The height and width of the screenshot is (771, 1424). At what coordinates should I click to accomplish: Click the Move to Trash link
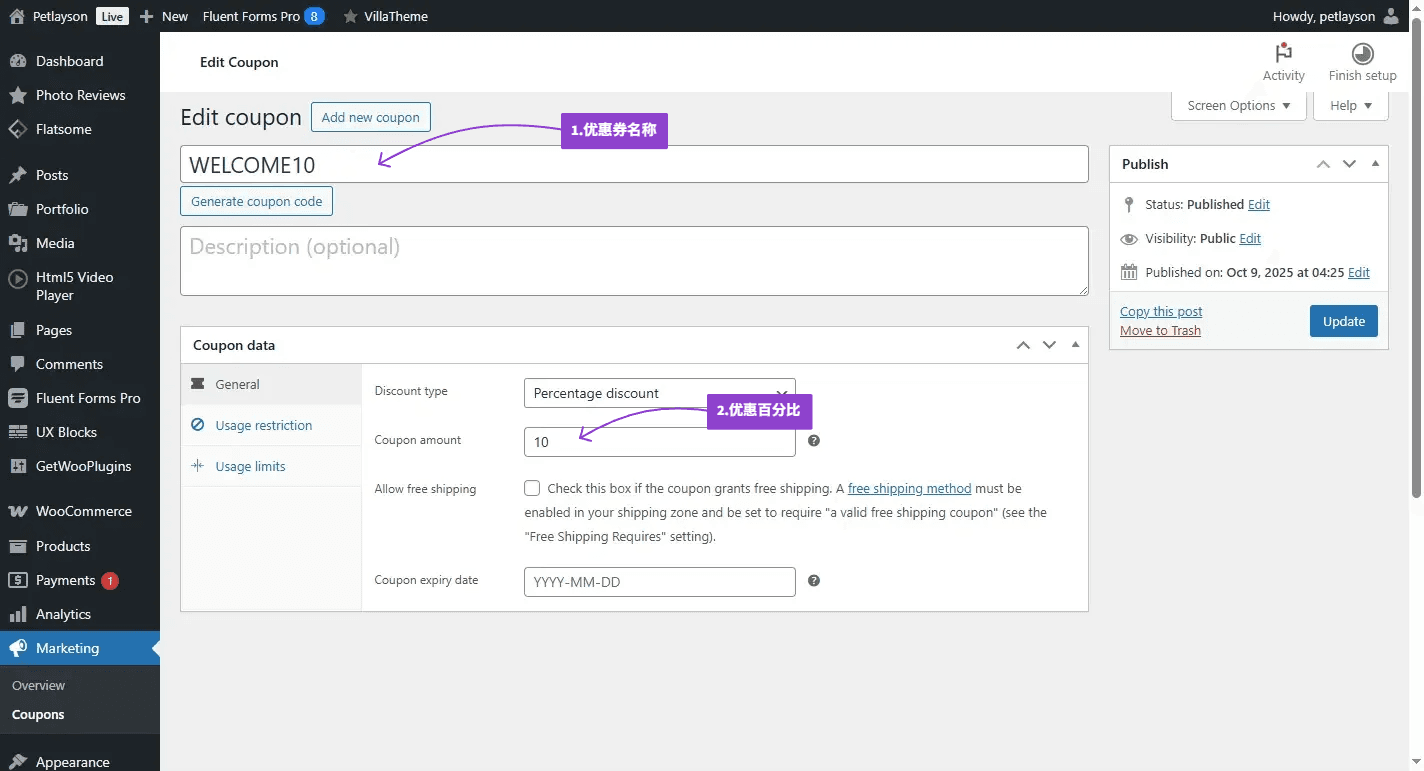(x=1160, y=331)
